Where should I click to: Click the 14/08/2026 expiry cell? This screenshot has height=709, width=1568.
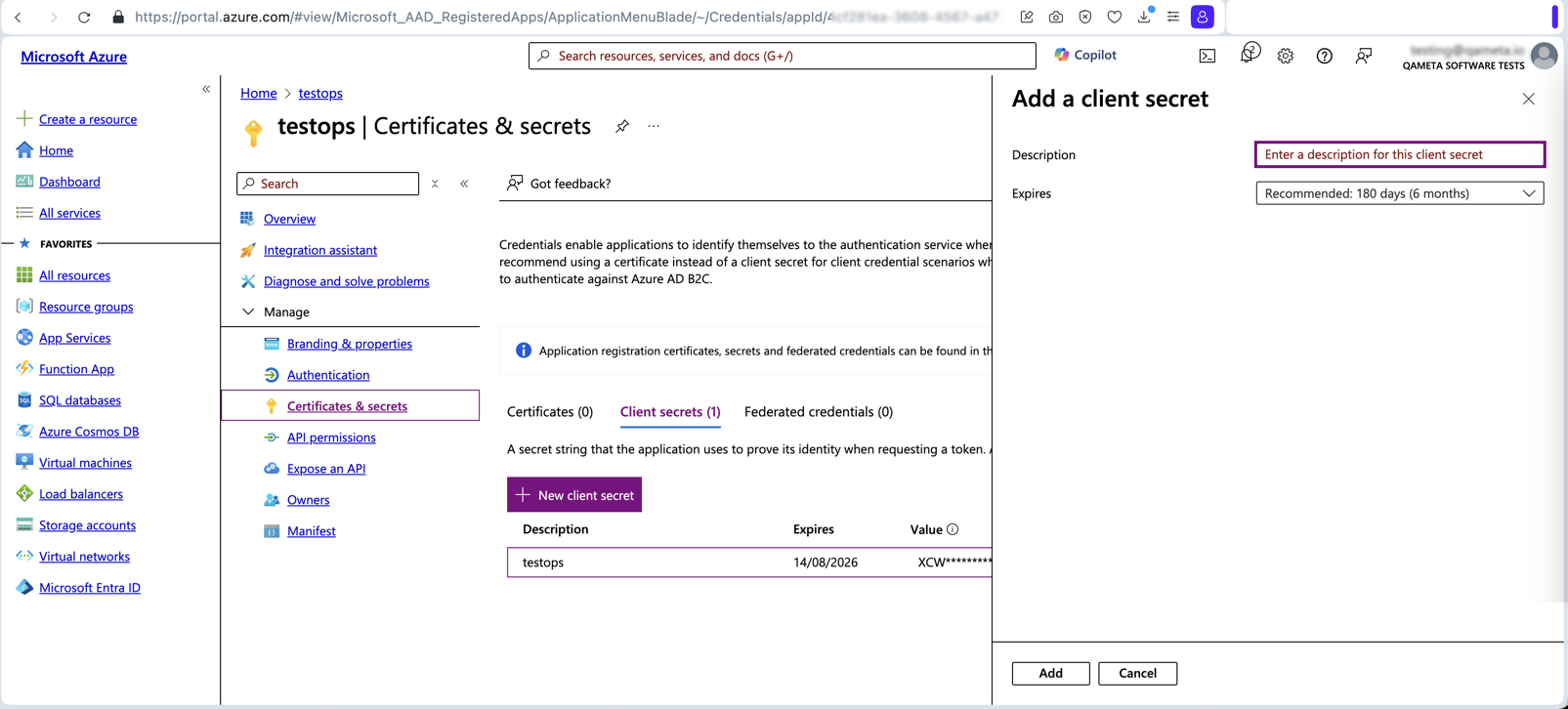click(826, 563)
